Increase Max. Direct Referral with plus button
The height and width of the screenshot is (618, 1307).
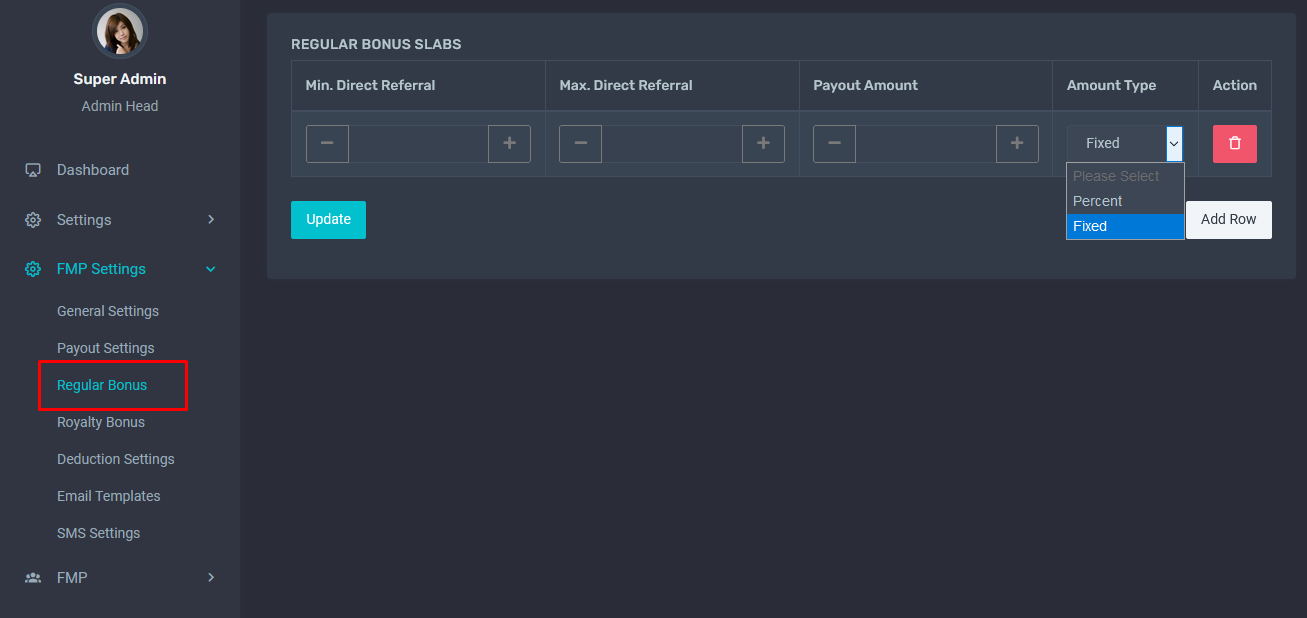(x=763, y=144)
